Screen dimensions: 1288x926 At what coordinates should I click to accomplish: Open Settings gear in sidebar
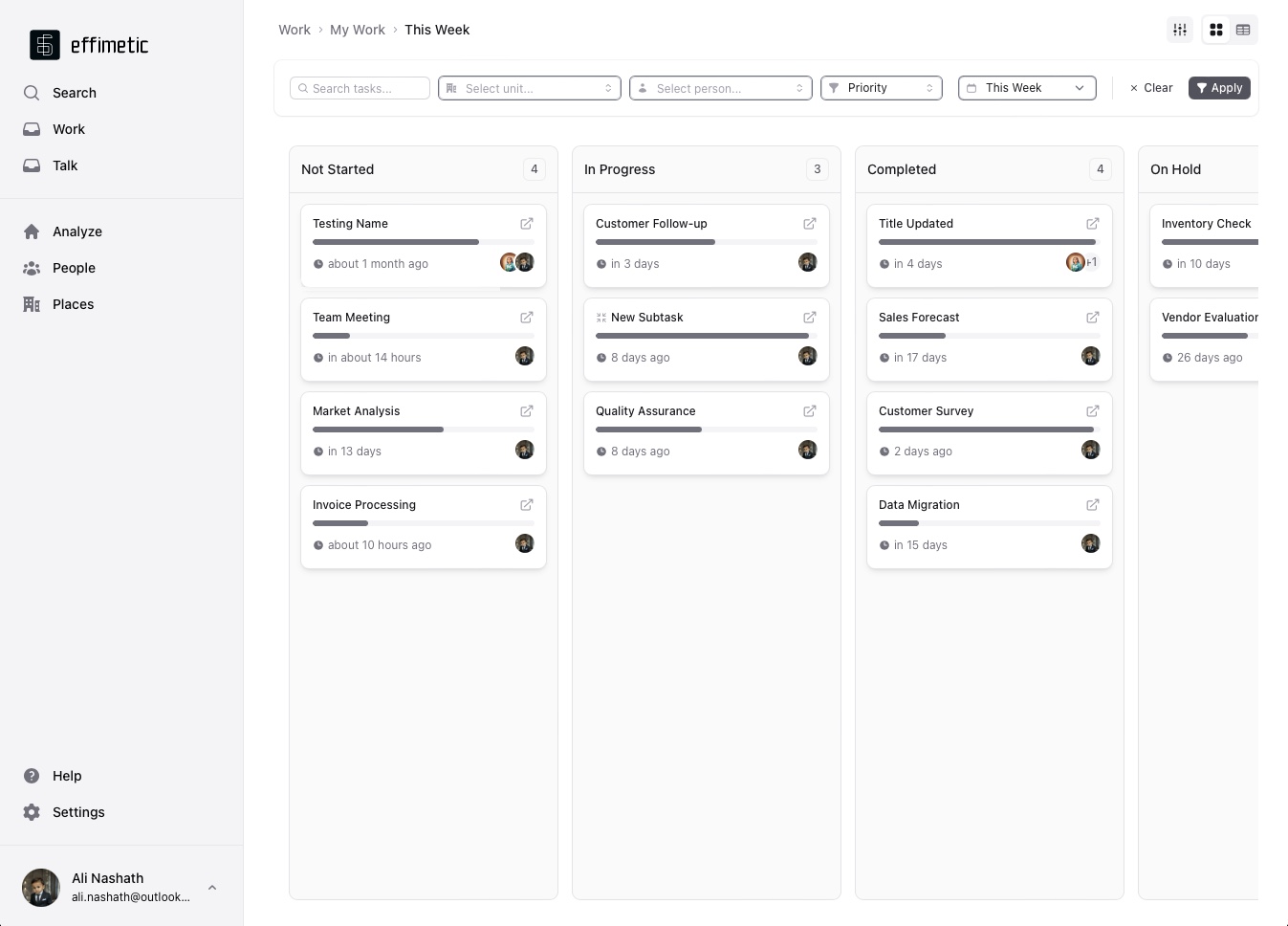pyautogui.click(x=32, y=812)
